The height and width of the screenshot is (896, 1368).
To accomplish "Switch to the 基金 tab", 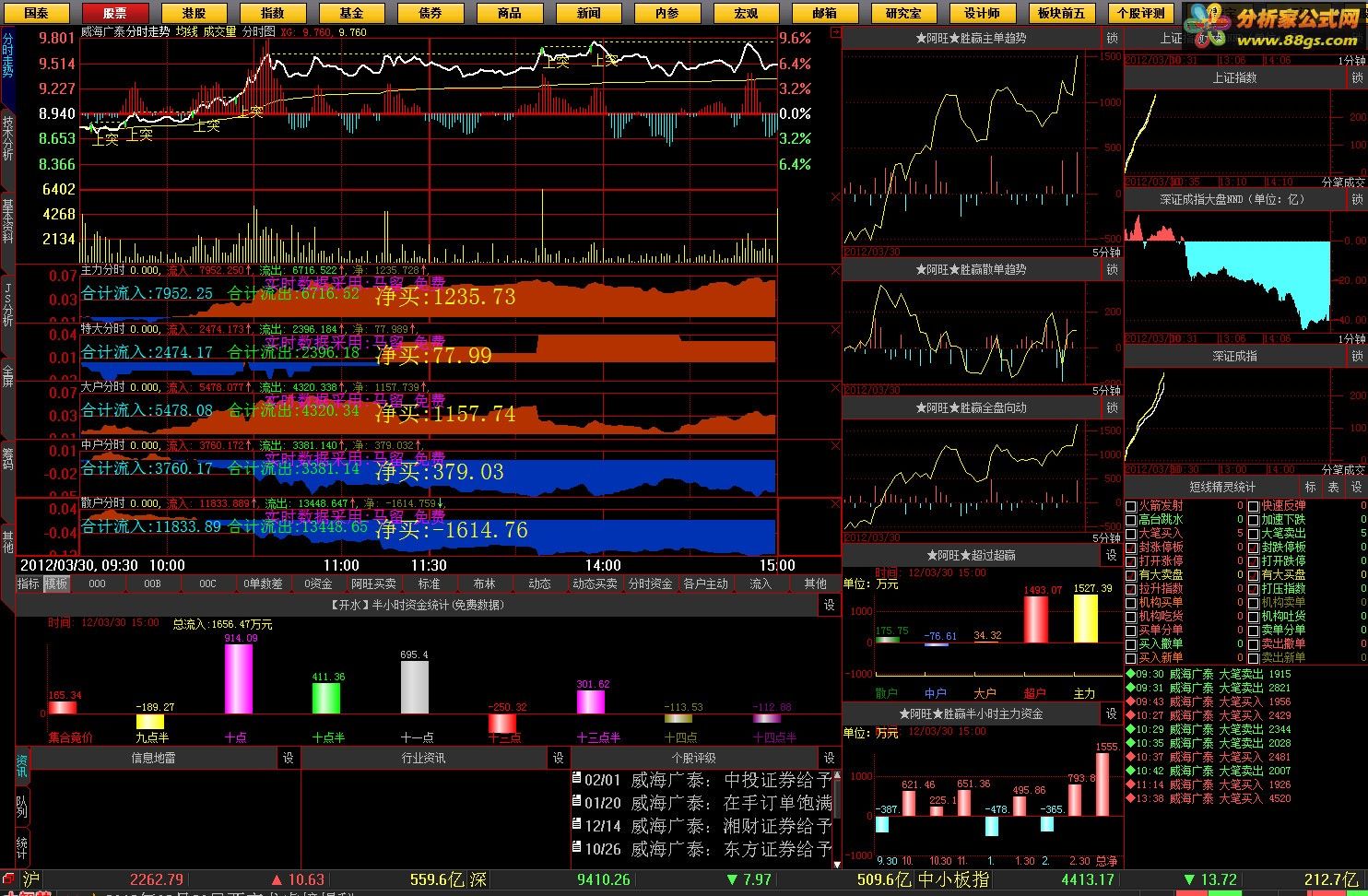I will point(351,13).
